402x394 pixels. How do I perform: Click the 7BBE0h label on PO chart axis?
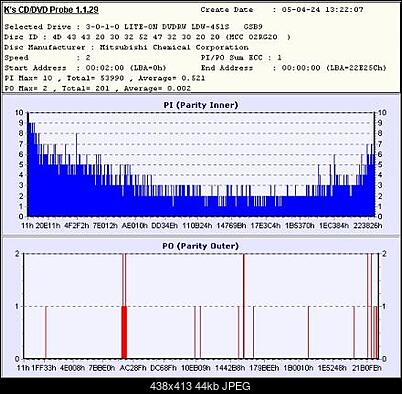tap(102, 368)
